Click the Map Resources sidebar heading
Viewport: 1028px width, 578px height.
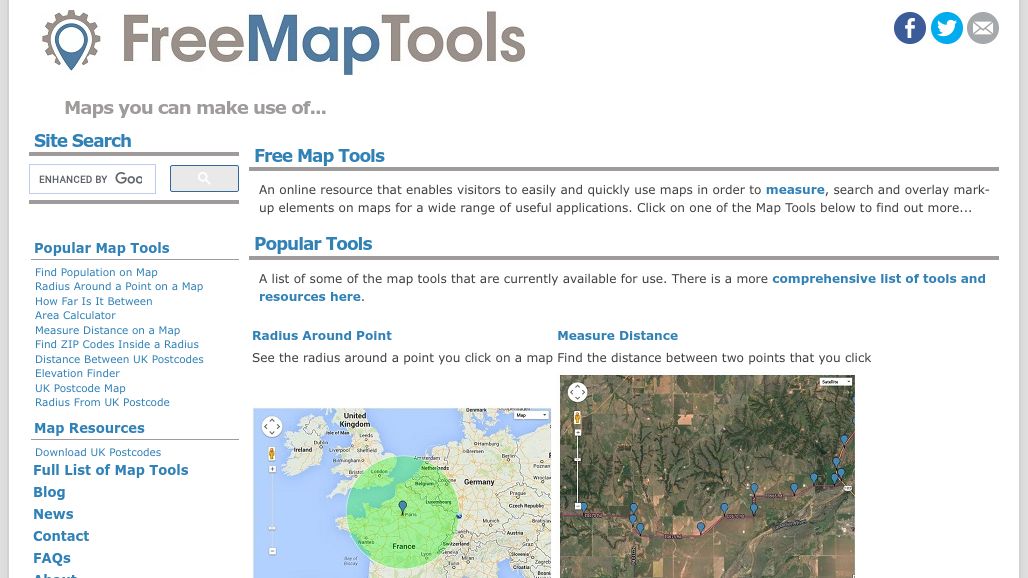point(89,429)
